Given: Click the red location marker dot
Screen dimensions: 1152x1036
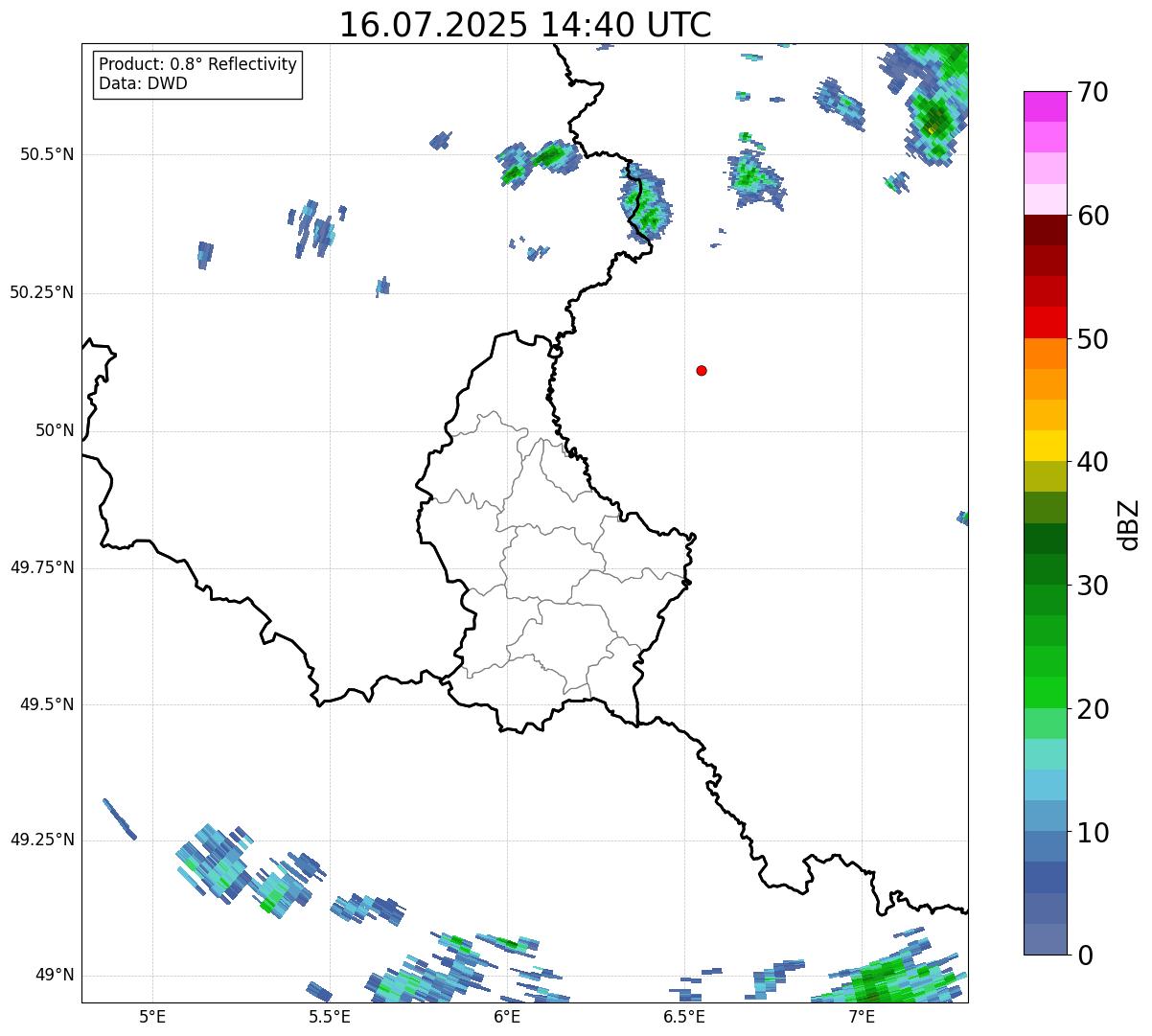Looking at the screenshot, I should tap(702, 370).
